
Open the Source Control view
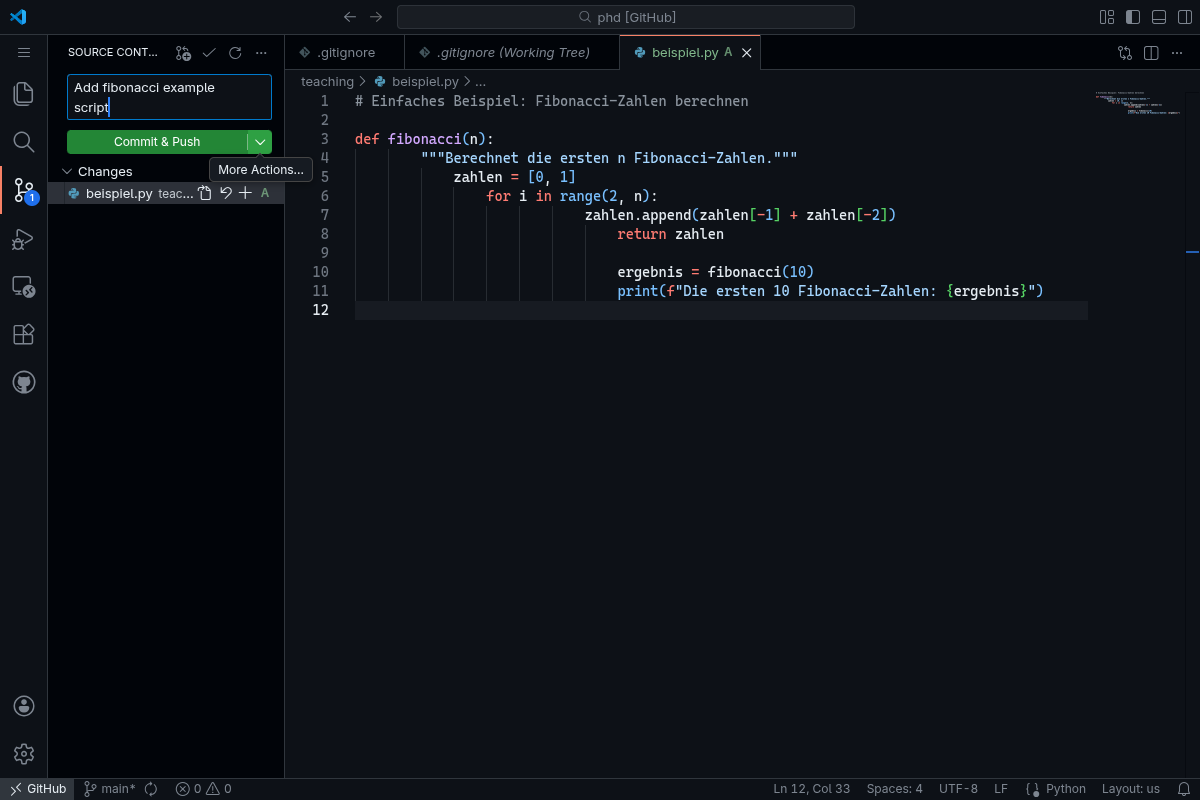24,190
